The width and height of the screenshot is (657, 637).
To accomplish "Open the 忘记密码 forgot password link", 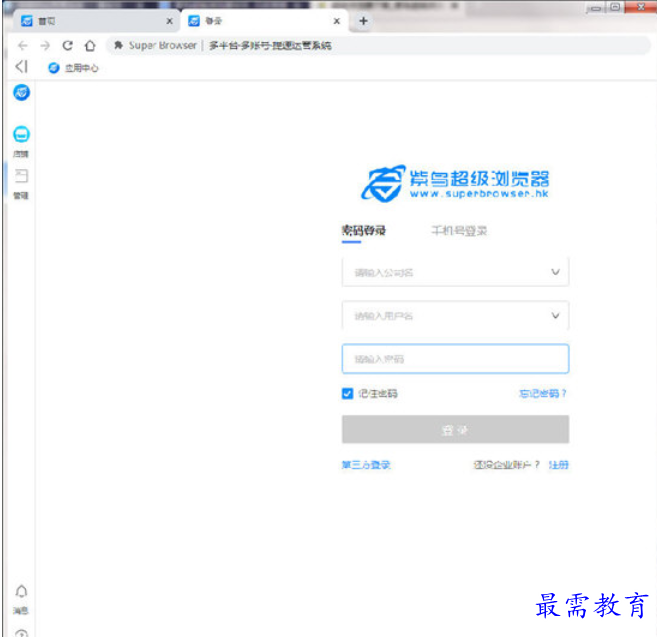I will click(543, 393).
